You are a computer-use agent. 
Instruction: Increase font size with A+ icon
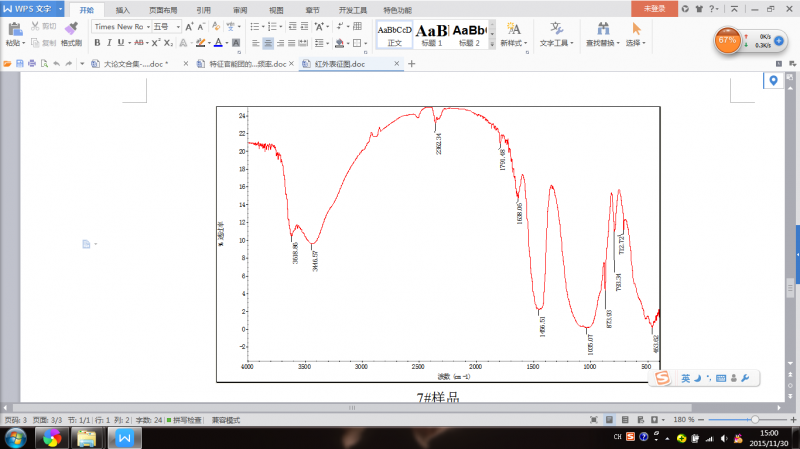[x=189, y=27]
